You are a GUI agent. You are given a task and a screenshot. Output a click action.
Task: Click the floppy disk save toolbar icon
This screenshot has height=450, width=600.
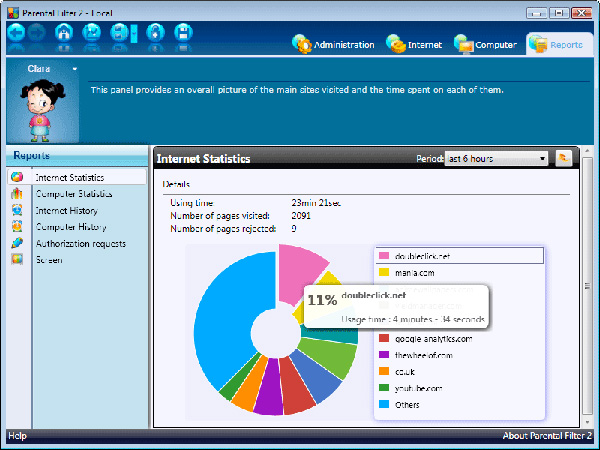tap(183, 33)
